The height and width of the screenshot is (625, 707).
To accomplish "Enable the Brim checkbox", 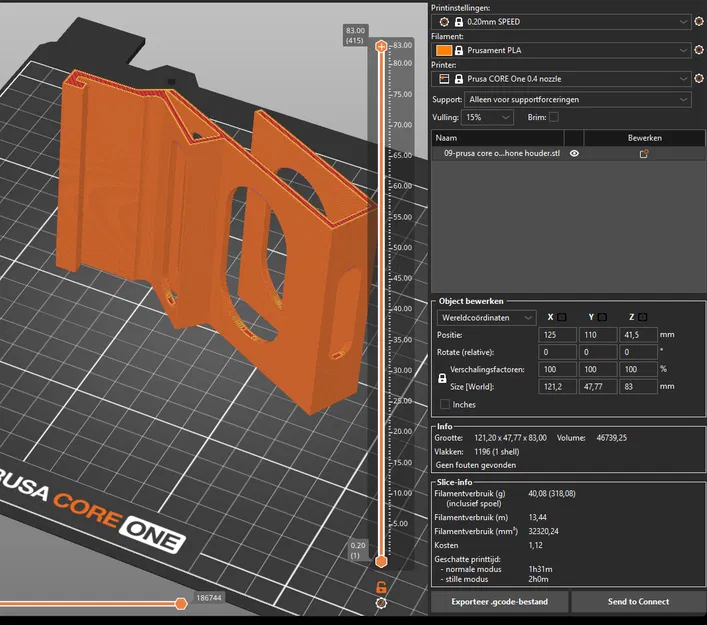I will pos(554,117).
